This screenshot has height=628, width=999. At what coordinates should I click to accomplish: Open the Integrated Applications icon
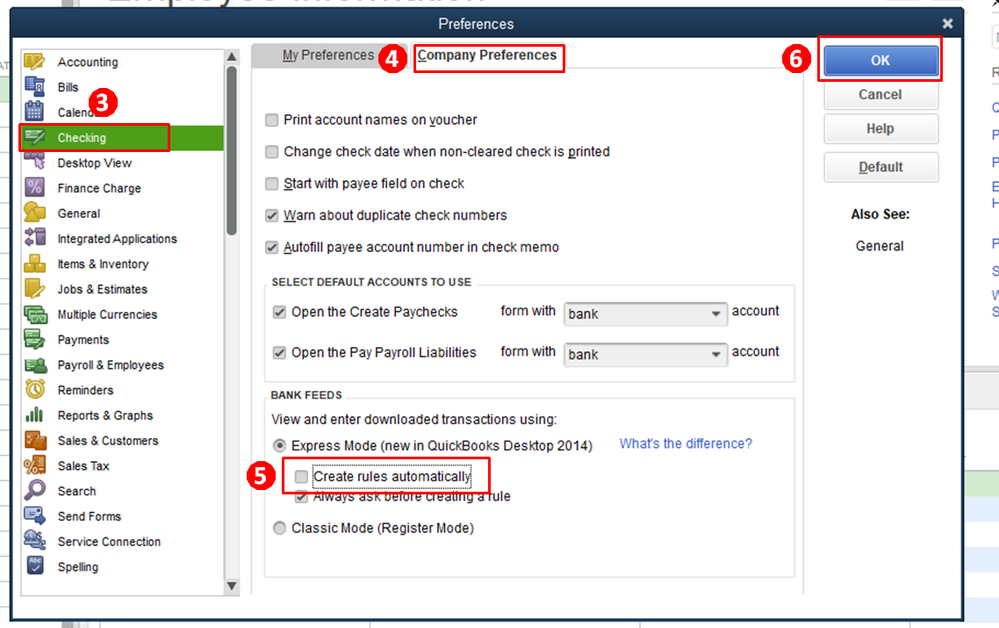coord(34,238)
